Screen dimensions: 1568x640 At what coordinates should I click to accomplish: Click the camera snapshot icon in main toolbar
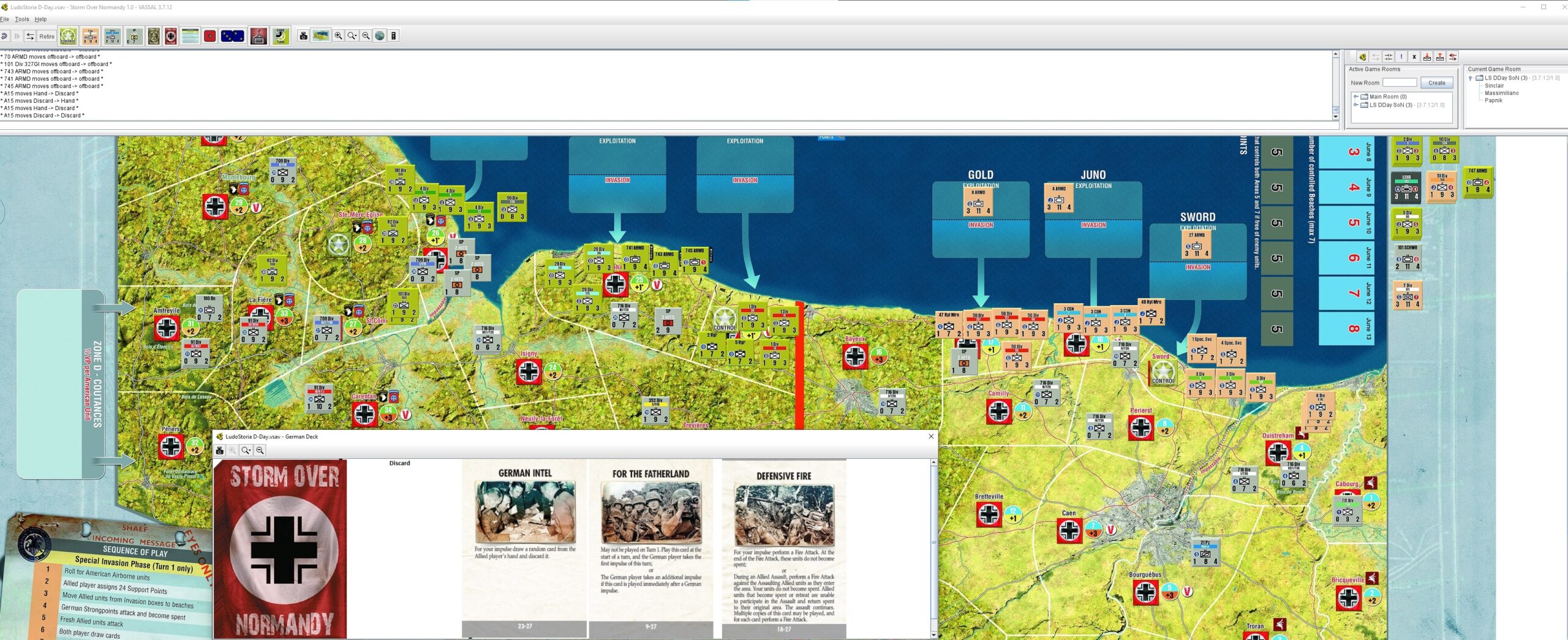[303, 36]
